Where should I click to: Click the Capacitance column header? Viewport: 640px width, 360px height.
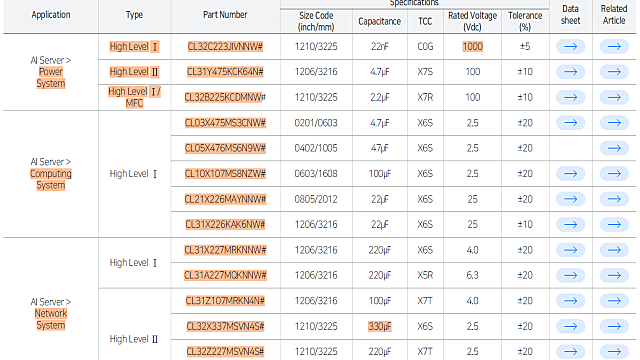[380, 21]
